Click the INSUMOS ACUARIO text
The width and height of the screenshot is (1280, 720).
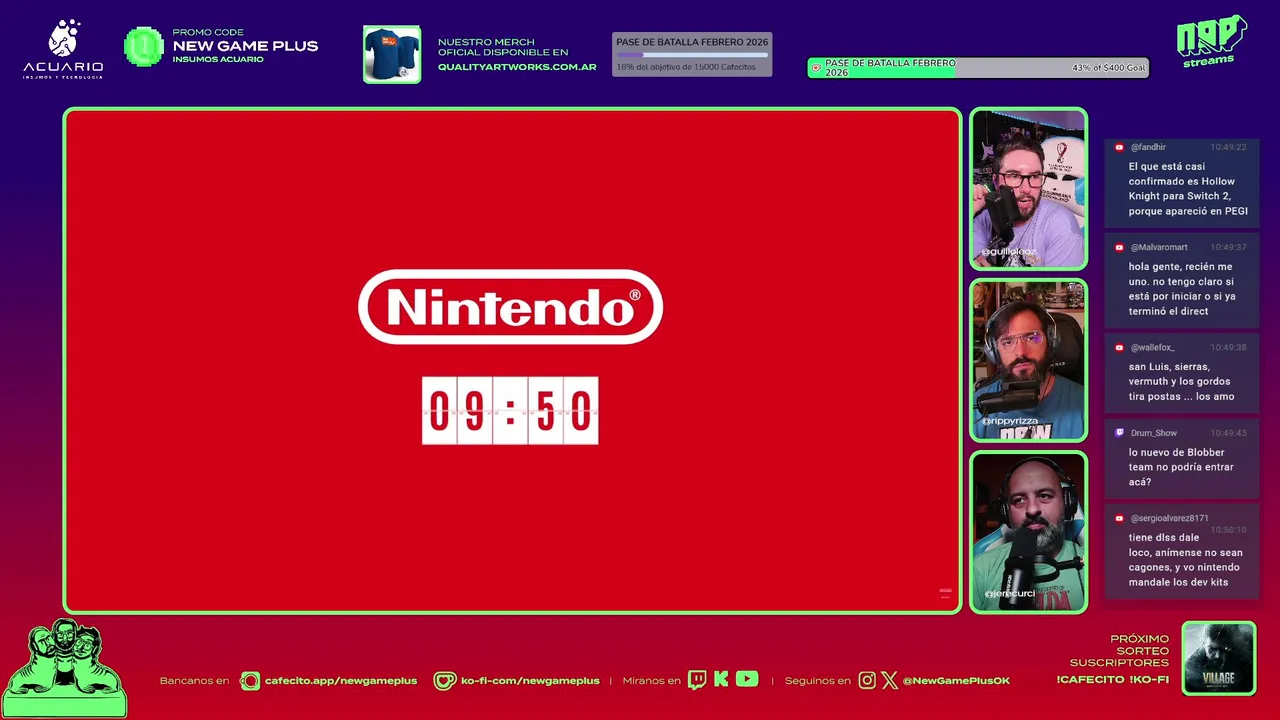(x=218, y=59)
